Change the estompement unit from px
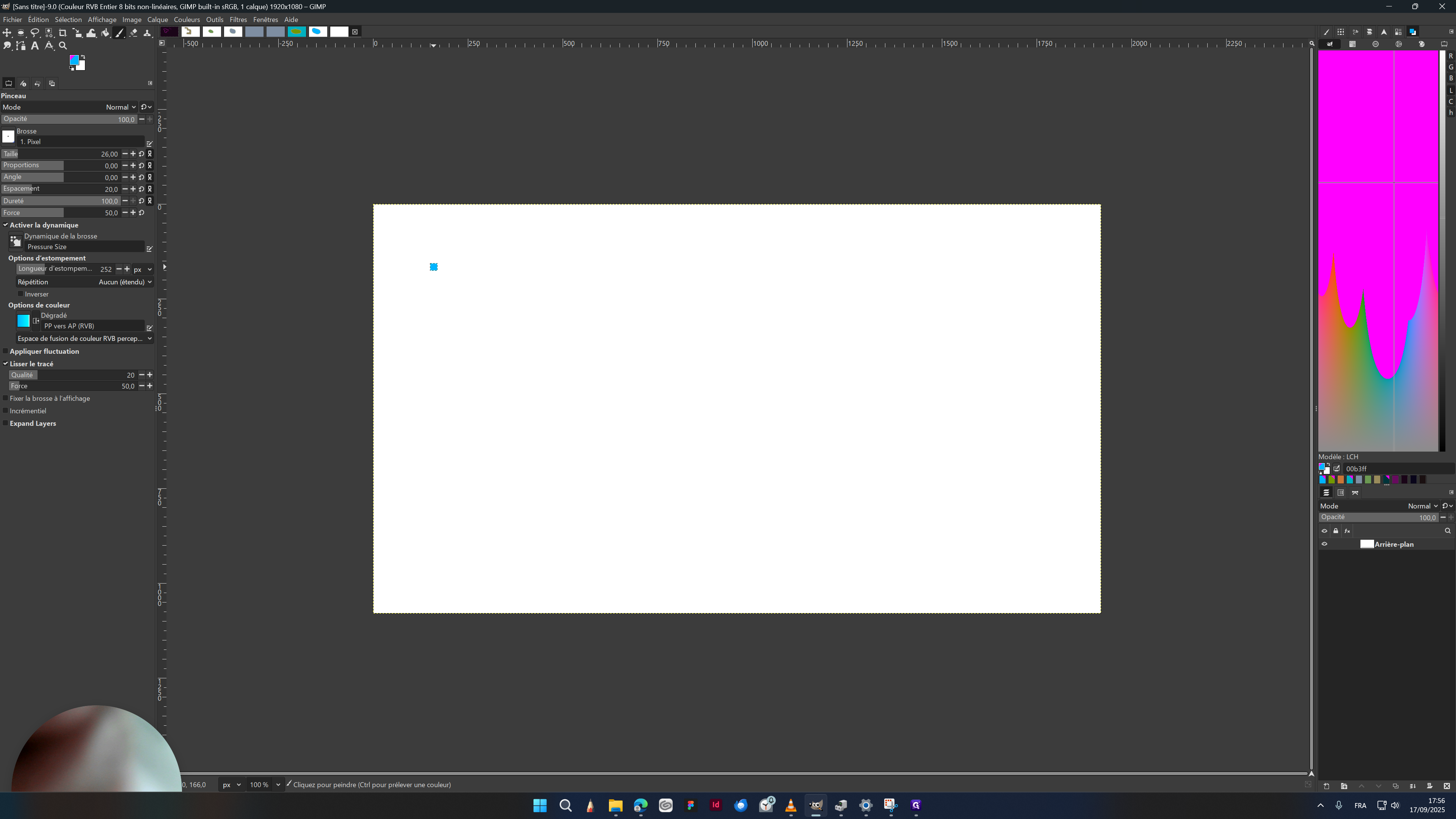The width and height of the screenshot is (1456, 819). (x=143, y=269)
